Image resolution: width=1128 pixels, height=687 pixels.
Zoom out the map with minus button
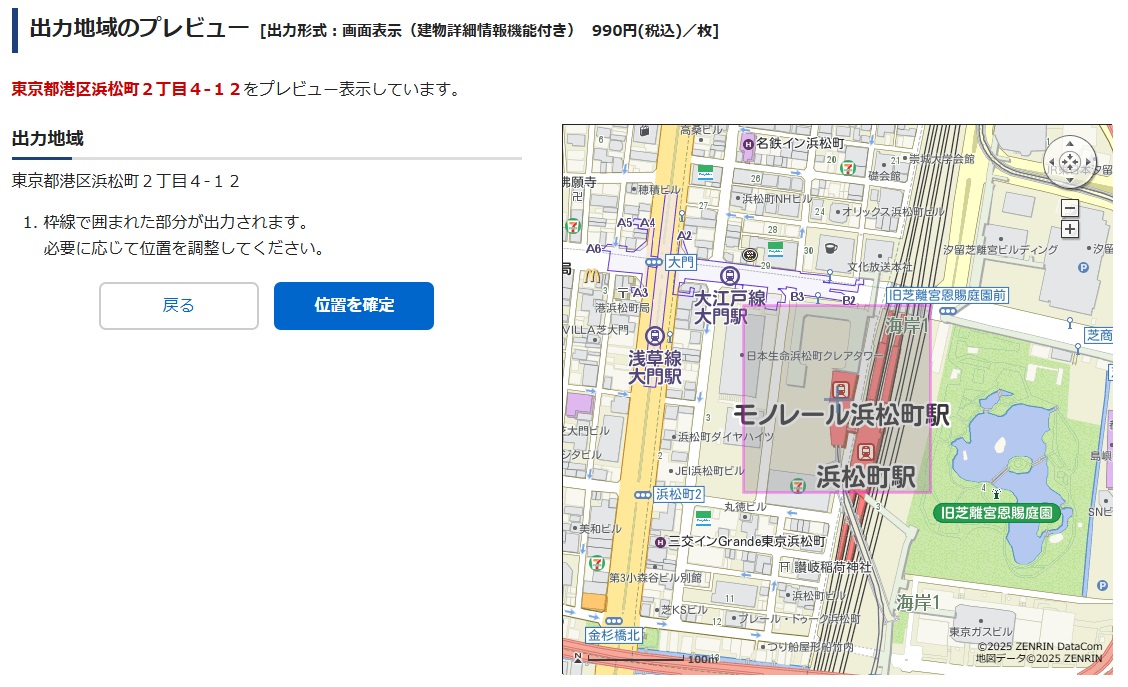1070,208
